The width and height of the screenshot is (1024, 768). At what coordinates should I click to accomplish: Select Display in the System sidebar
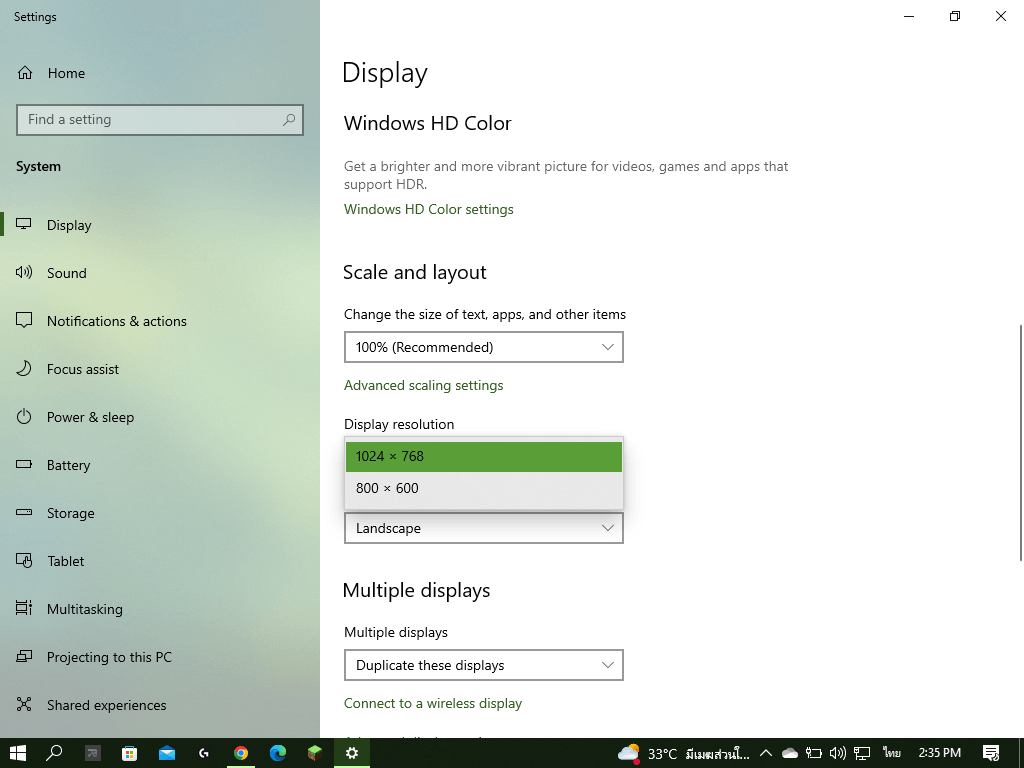pyautogui.click(x=69, y=225)
